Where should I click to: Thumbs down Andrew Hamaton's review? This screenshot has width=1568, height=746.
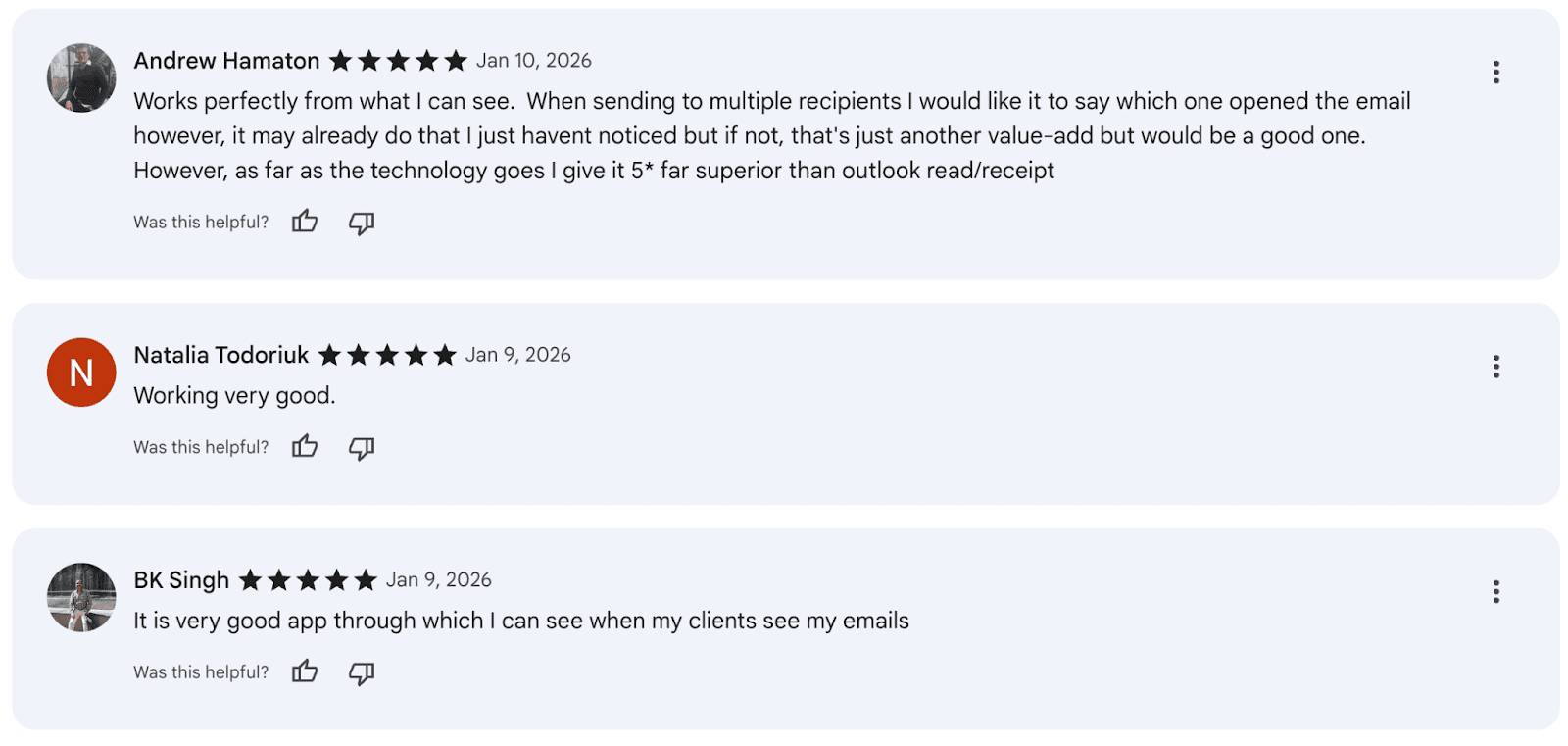tap(362, 223)
